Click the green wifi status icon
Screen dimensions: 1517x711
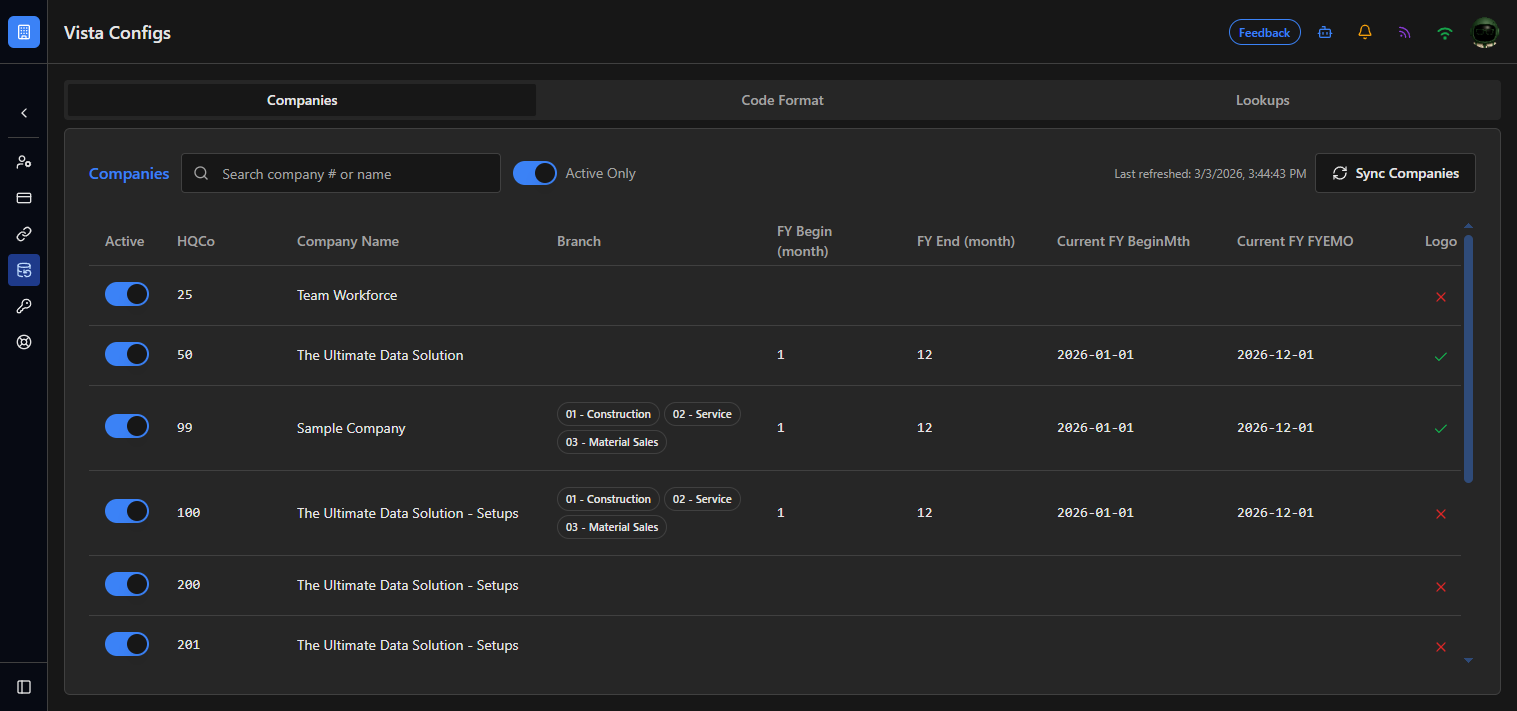pyautogui.click(x=1445, y=32)
